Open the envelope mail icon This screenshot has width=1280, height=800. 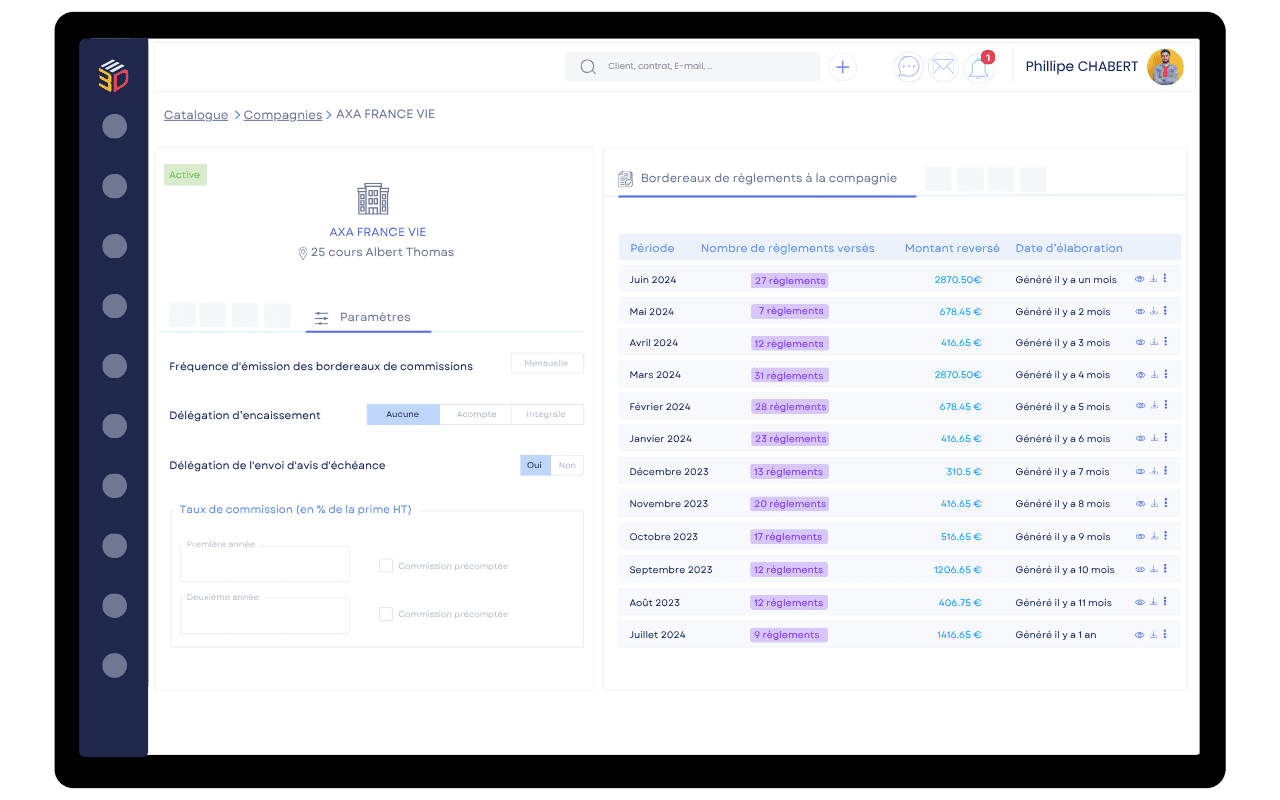tap(943, 67)
